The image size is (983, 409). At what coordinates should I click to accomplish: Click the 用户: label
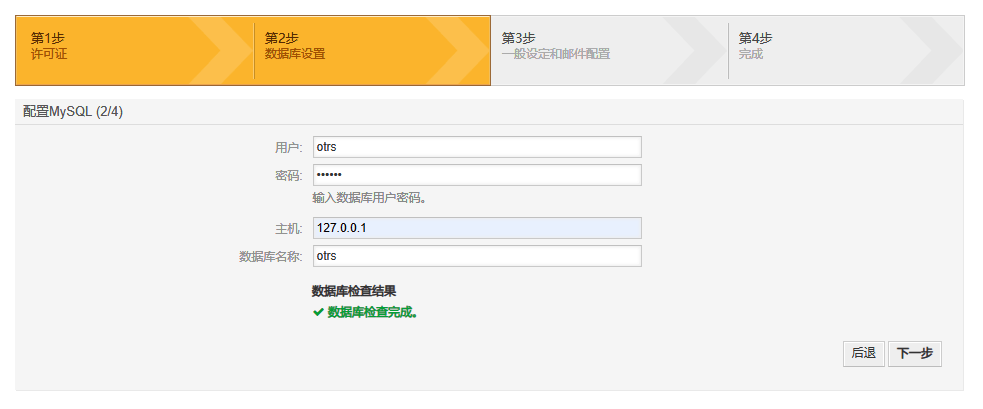coord(288,147)
